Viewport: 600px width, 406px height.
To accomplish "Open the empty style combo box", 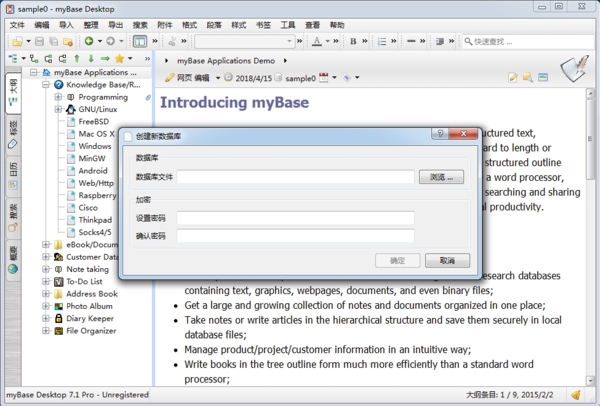I will coord(245,41).
